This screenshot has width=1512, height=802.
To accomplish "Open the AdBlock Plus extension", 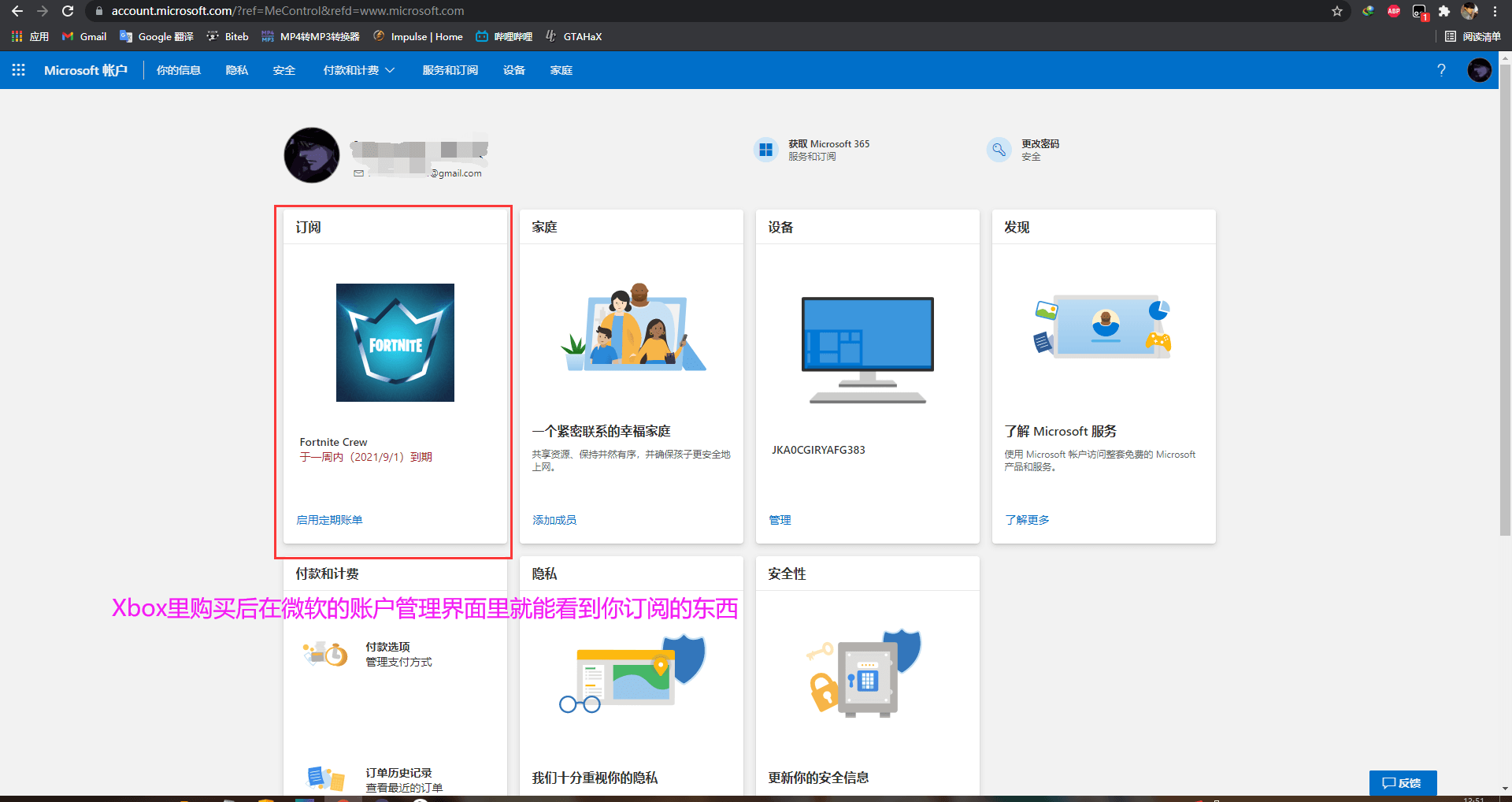I will coord(1394,11).
